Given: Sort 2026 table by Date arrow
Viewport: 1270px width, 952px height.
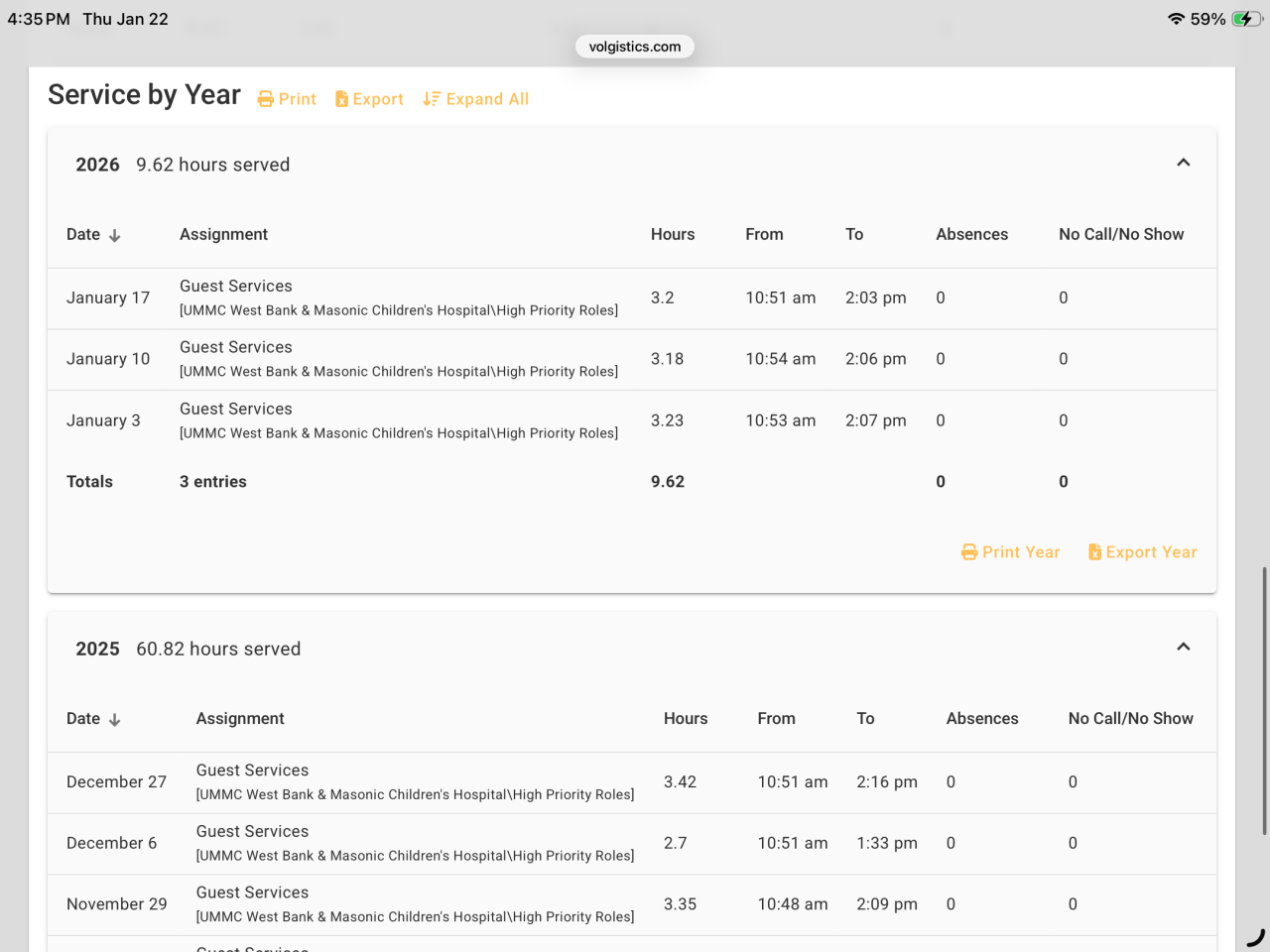Looking at the screenshot, I should [115, 235].
